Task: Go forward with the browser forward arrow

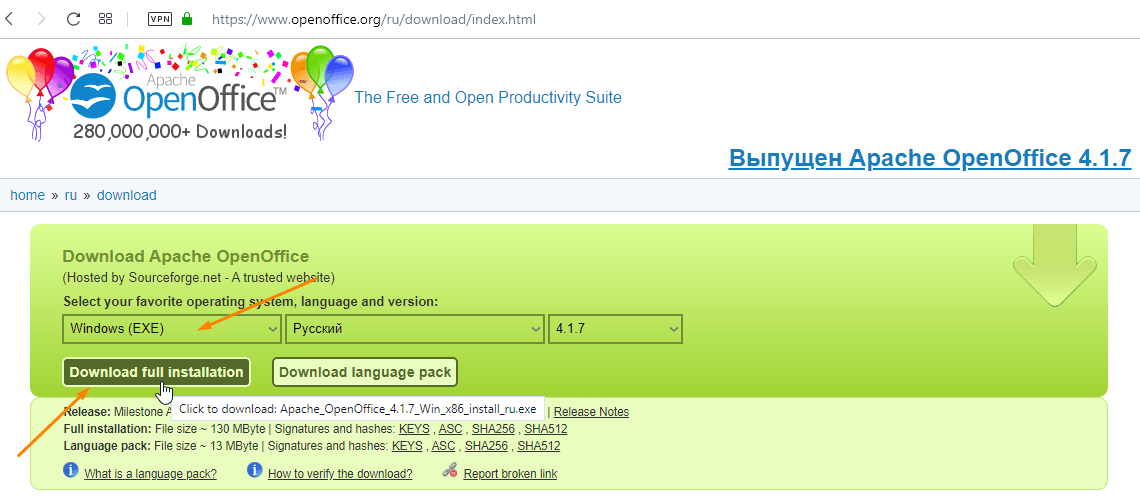Action: pos(41,19)
